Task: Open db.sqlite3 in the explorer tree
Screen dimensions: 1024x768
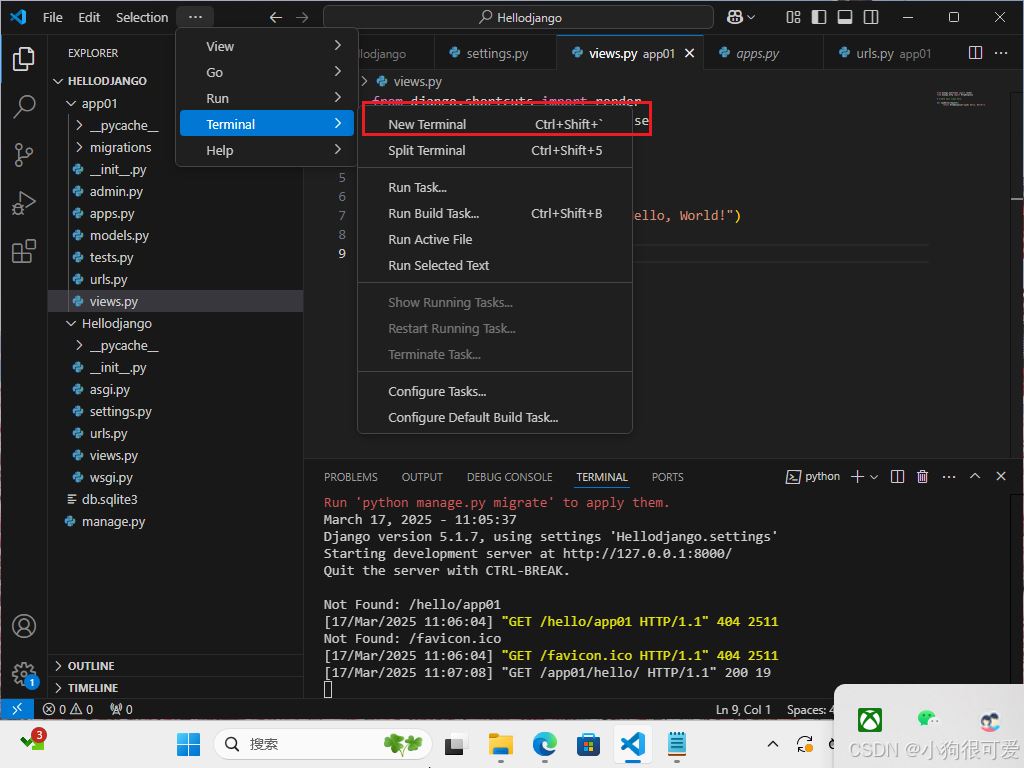Action: tap(109, 500)
